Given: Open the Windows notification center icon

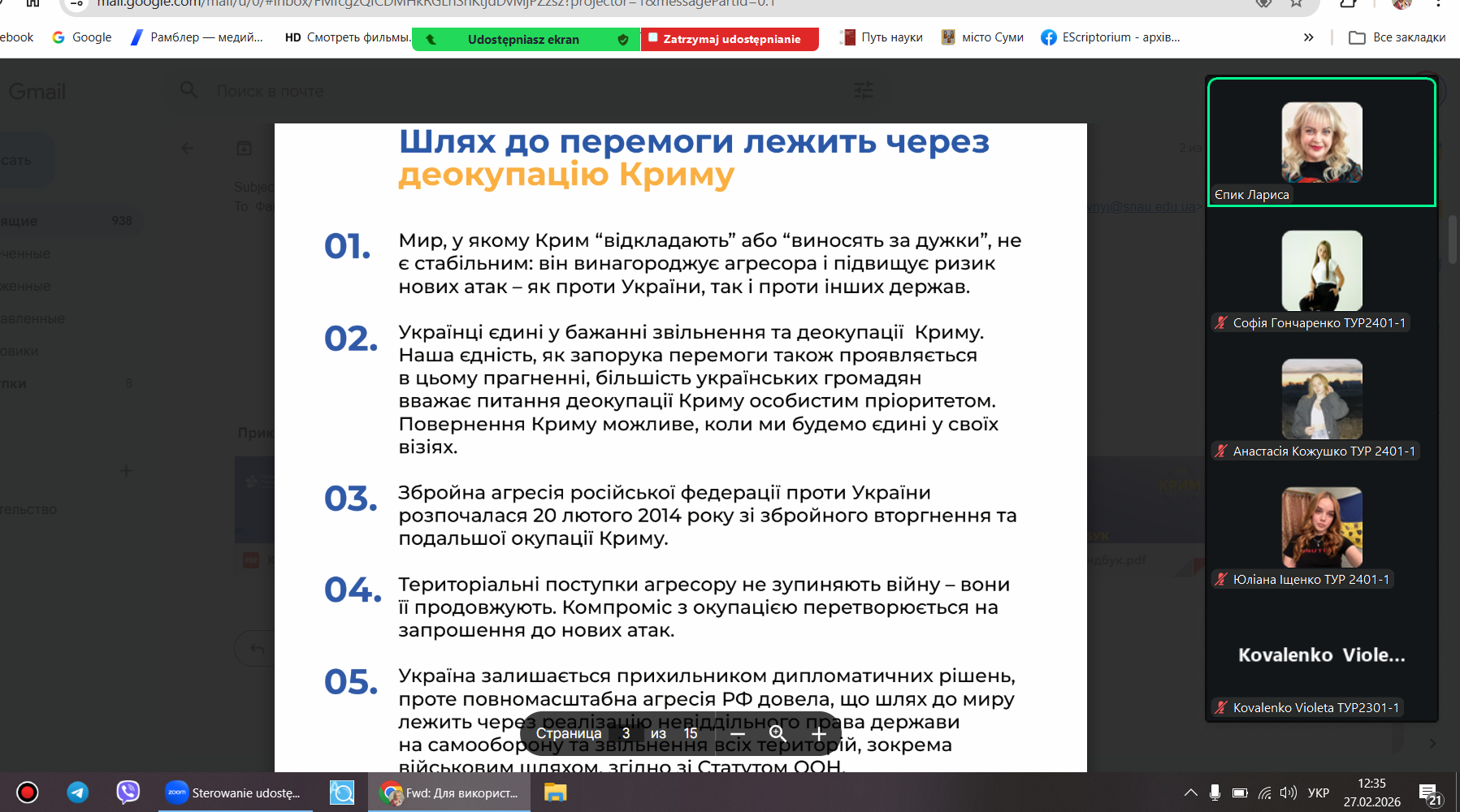Looking at the screenshot, I should [x=1428, y=793].
